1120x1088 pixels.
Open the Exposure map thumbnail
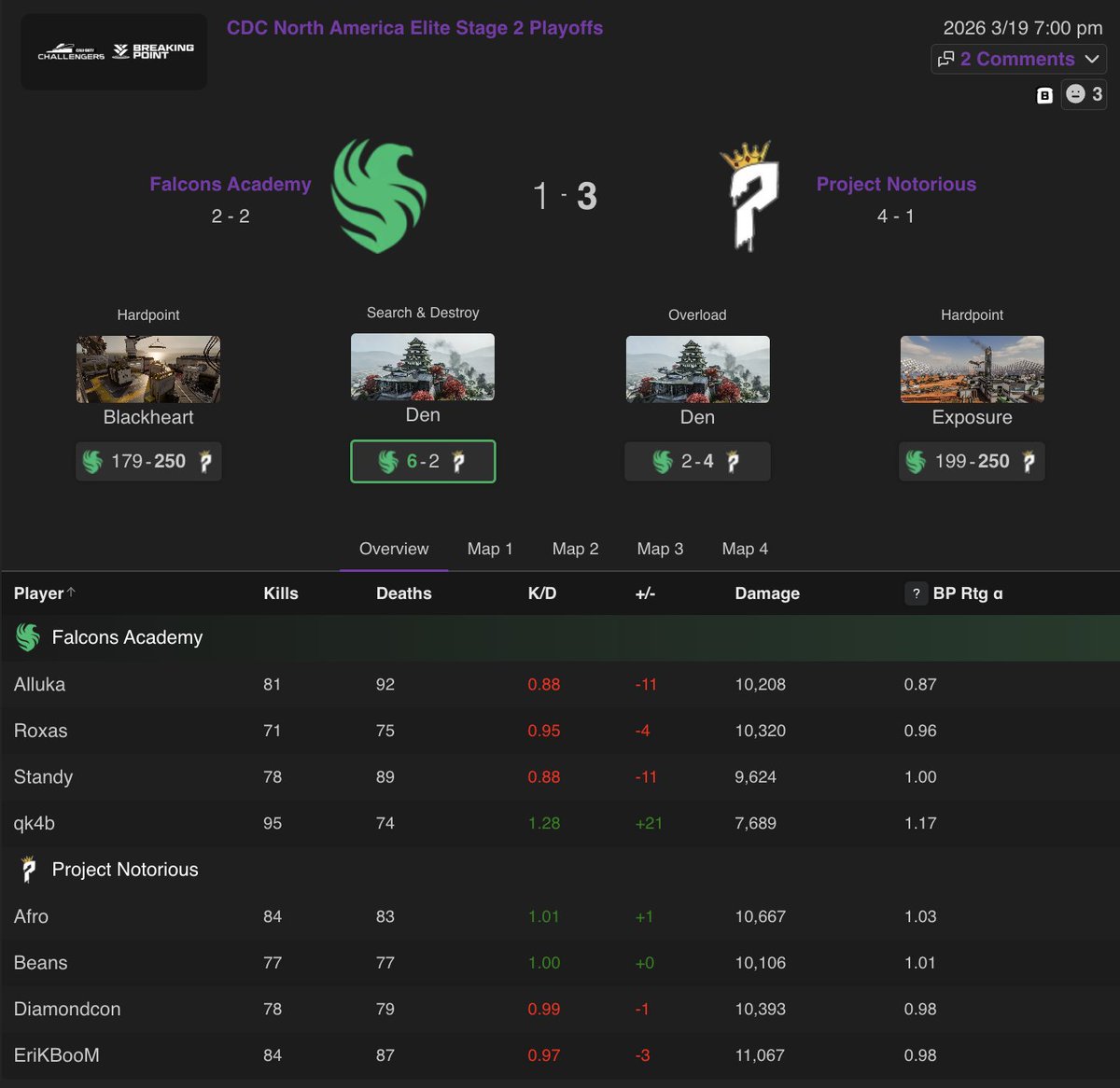972,370
